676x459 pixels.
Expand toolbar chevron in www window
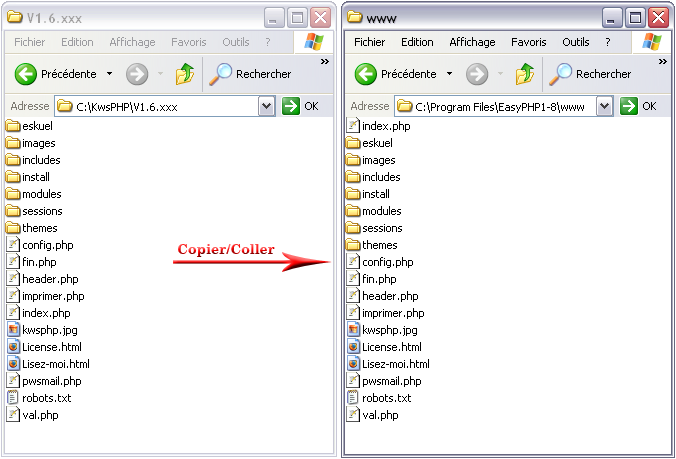(663, 62)
